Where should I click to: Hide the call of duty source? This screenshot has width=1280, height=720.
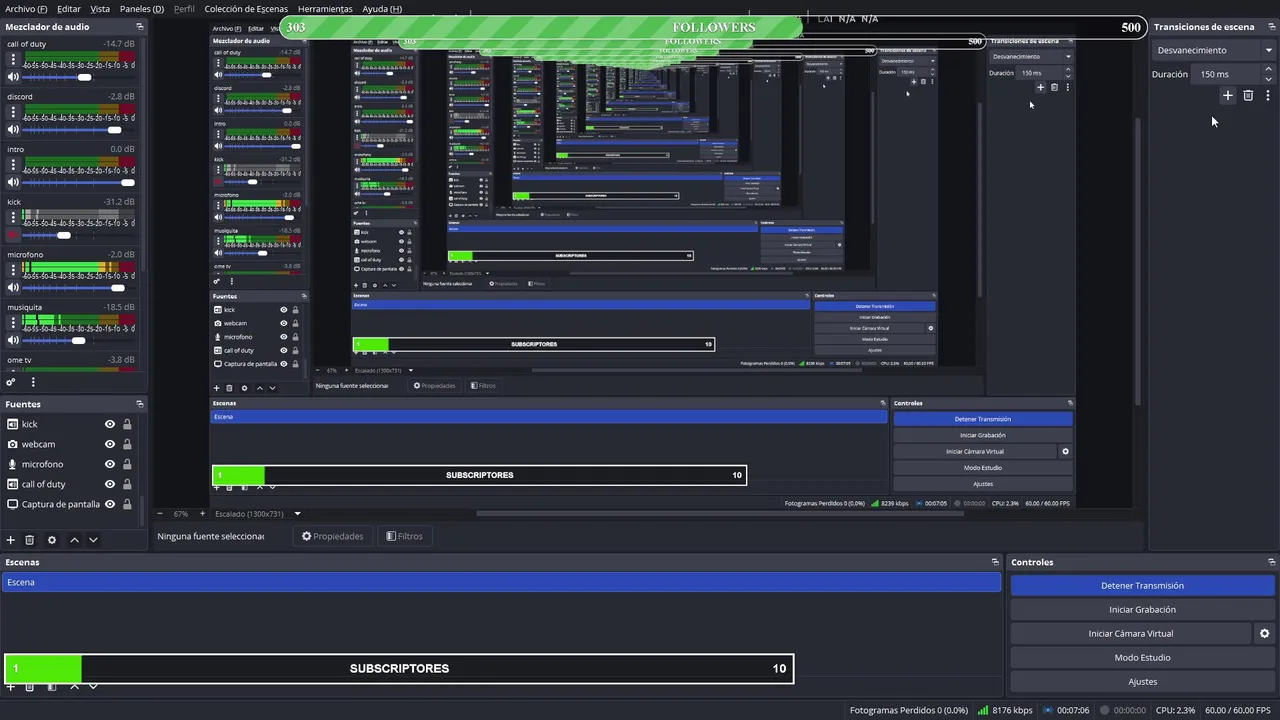(110, 484)
